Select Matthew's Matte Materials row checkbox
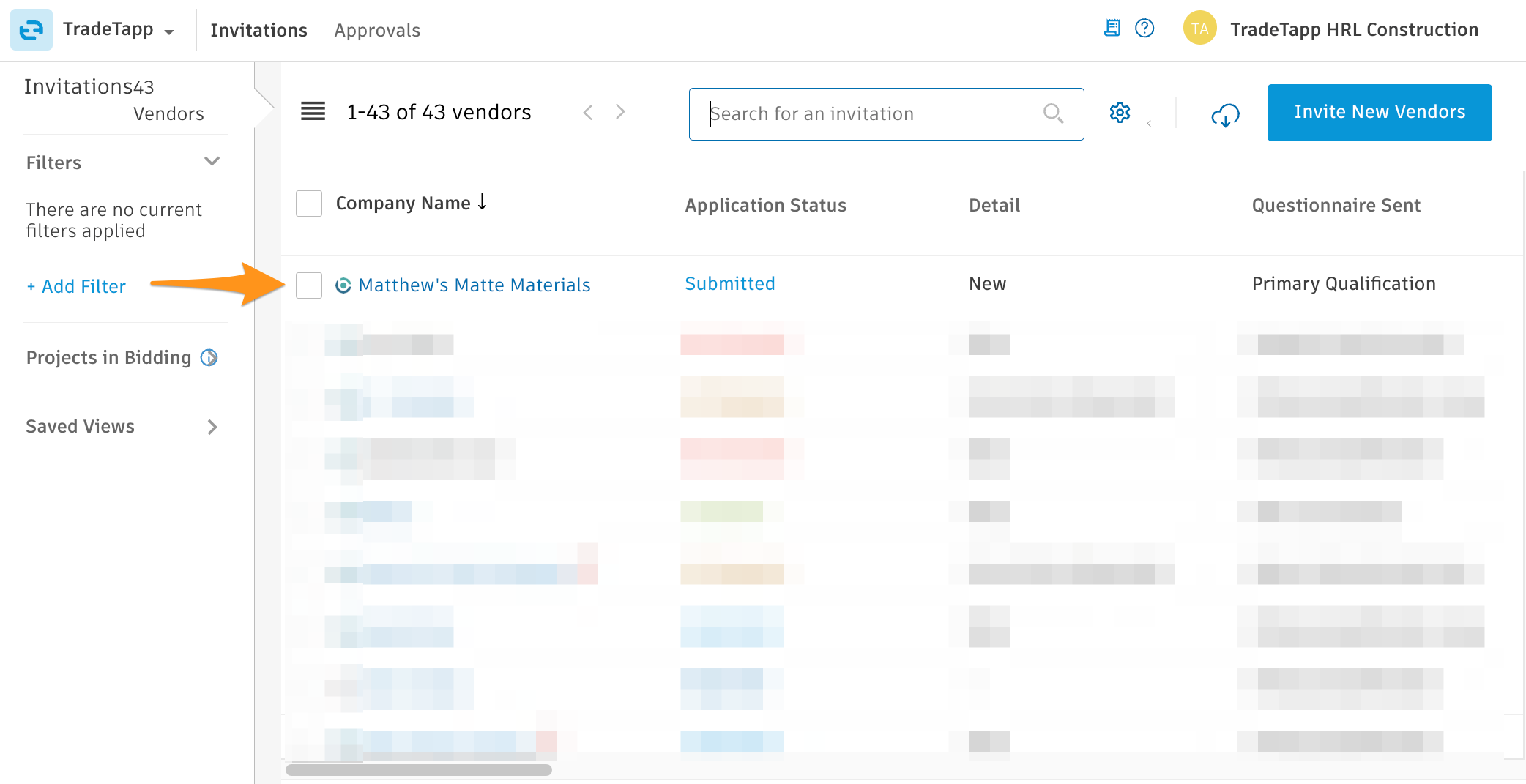1526x784 pixels. pyautogui.click(x=309, y=285)
